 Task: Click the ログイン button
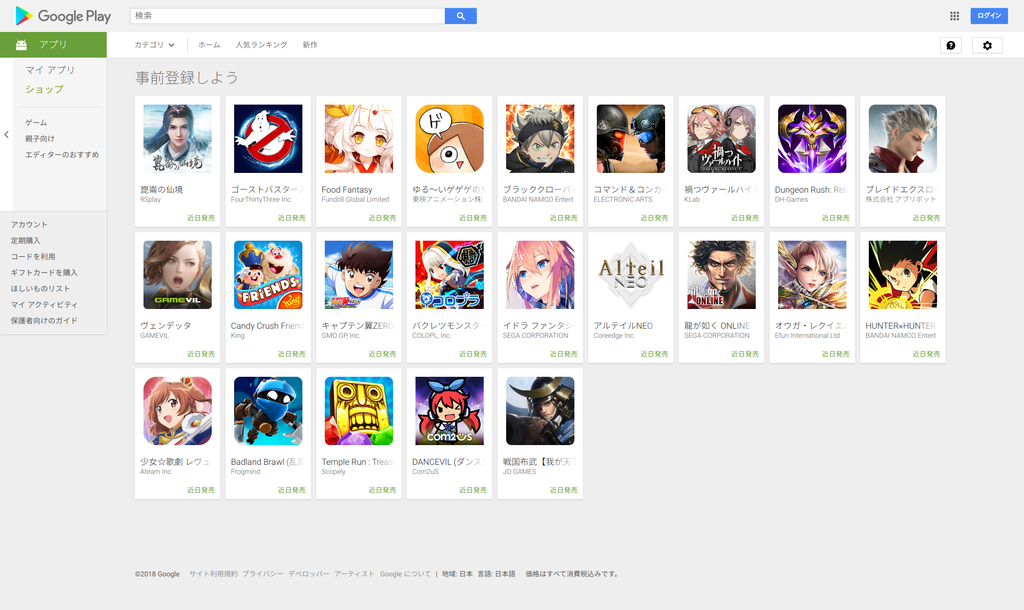click(x=989, y=16)
